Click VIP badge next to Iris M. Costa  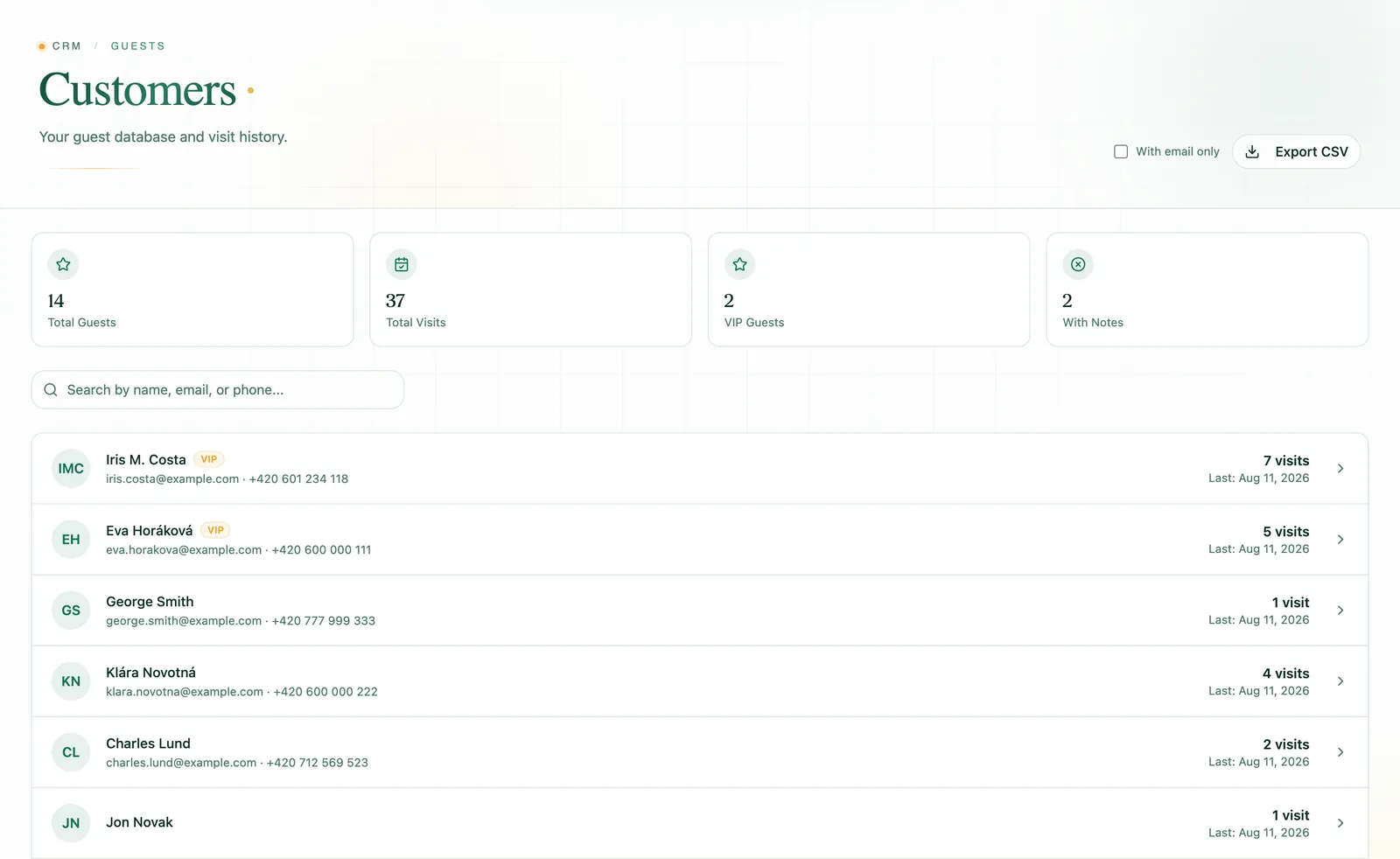tap(209, 459)
